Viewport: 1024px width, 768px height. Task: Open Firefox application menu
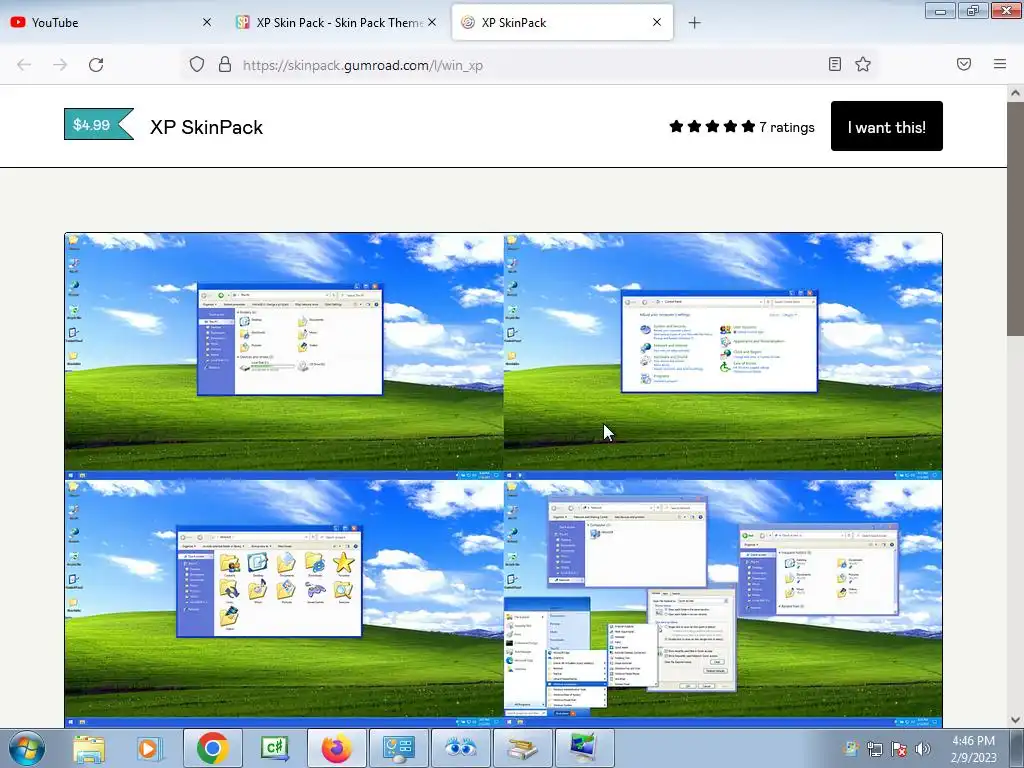click(x=1000, y=64)
